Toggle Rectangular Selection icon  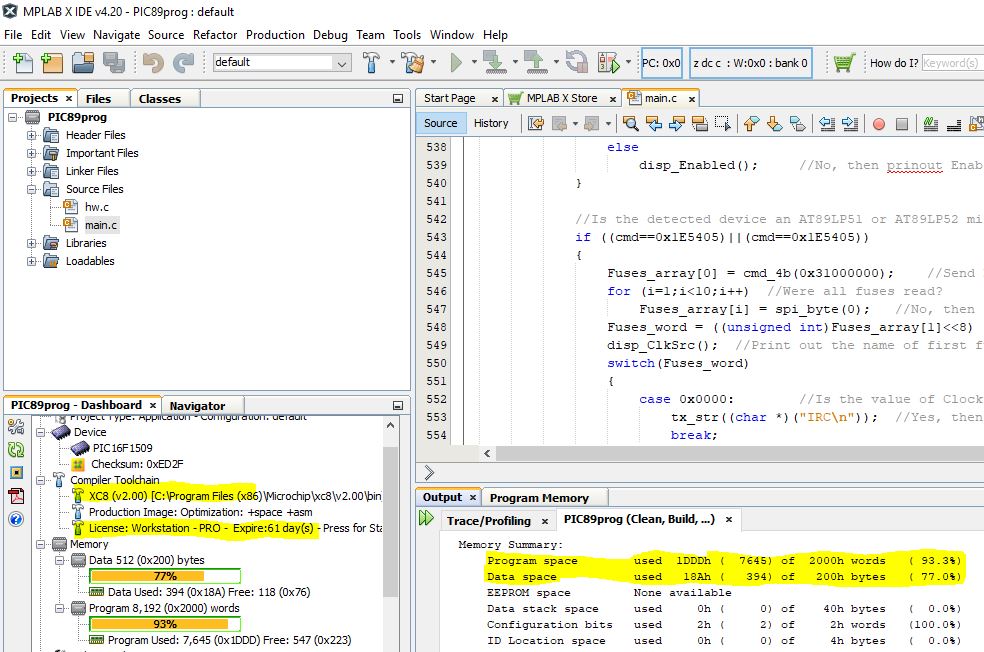tap(723, 124)
